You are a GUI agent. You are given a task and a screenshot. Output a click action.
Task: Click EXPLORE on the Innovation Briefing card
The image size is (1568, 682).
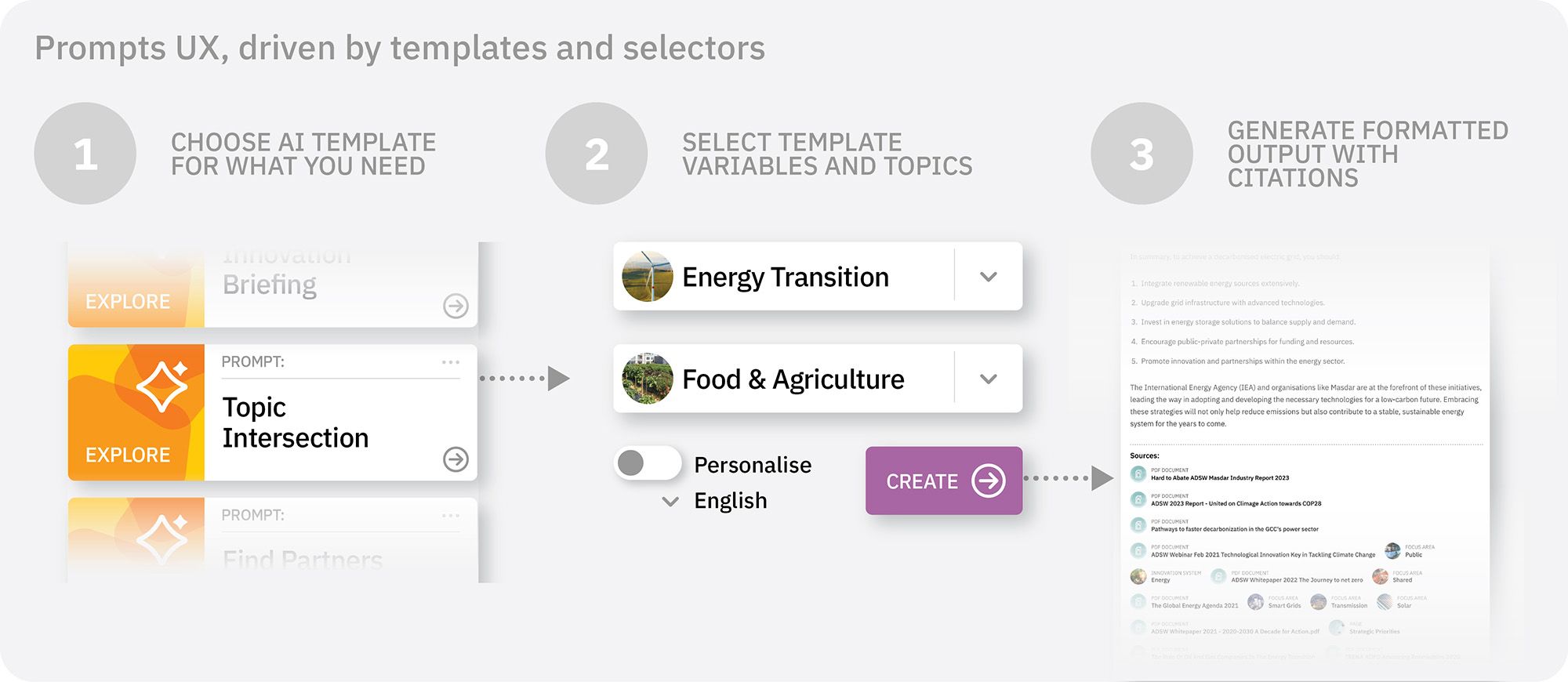pyautogui.click(x=128, y=302)
